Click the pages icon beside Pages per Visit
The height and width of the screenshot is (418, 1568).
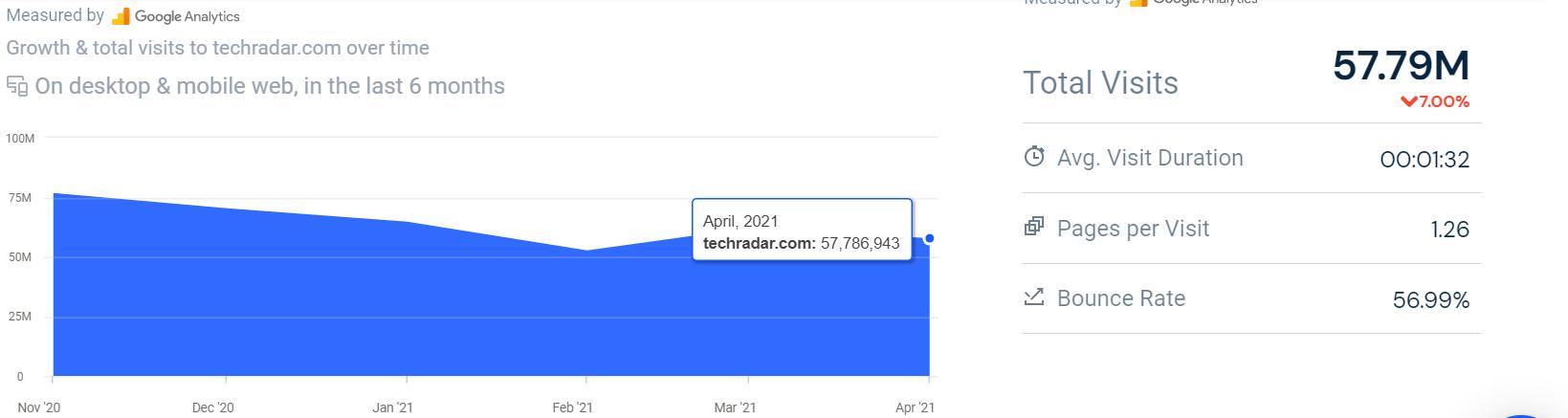point(1034,228)
